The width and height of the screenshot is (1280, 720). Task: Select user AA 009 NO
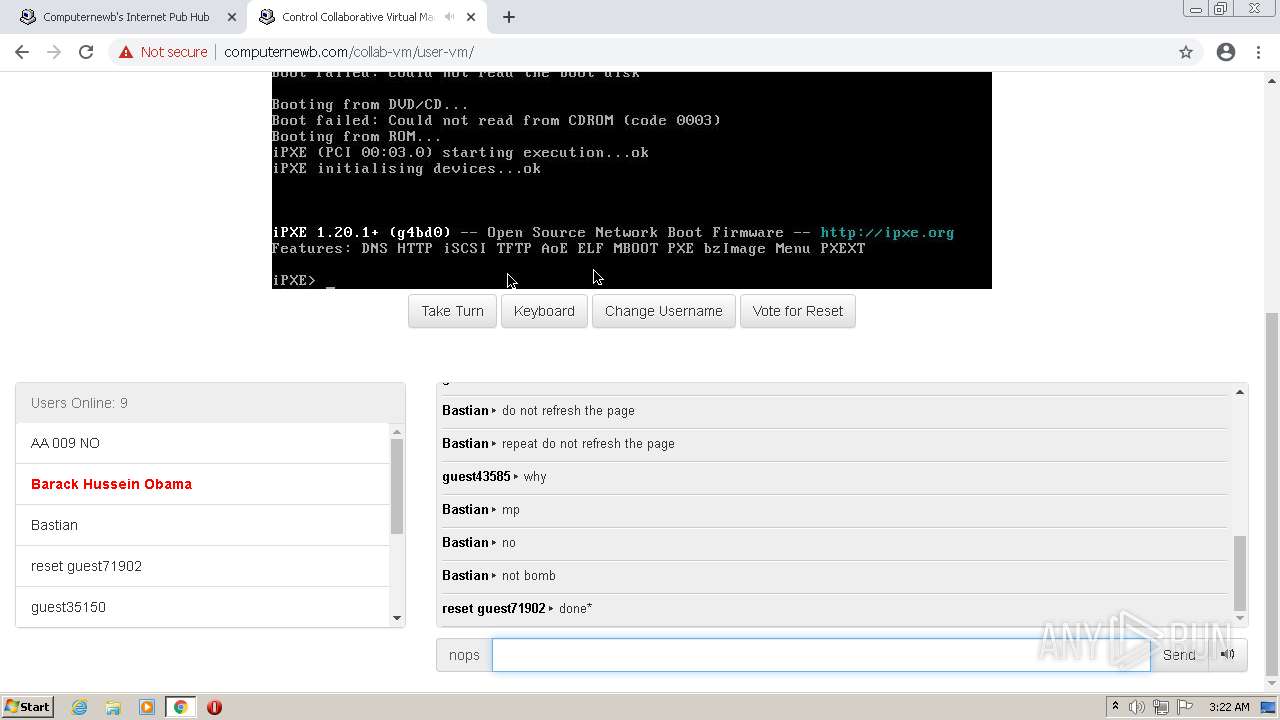pos(202,443)
